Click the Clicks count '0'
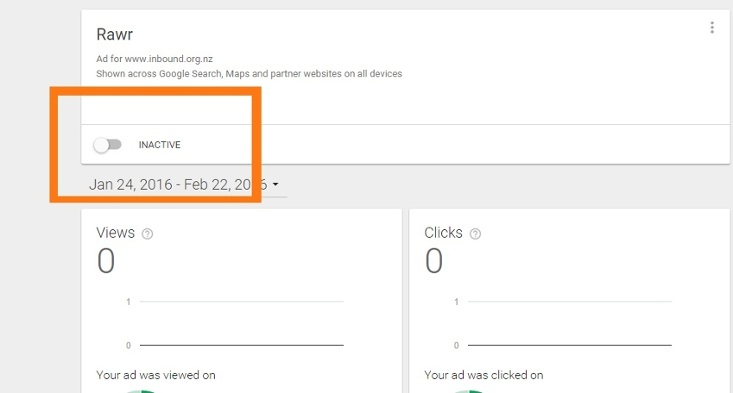 tap(434, 261)
